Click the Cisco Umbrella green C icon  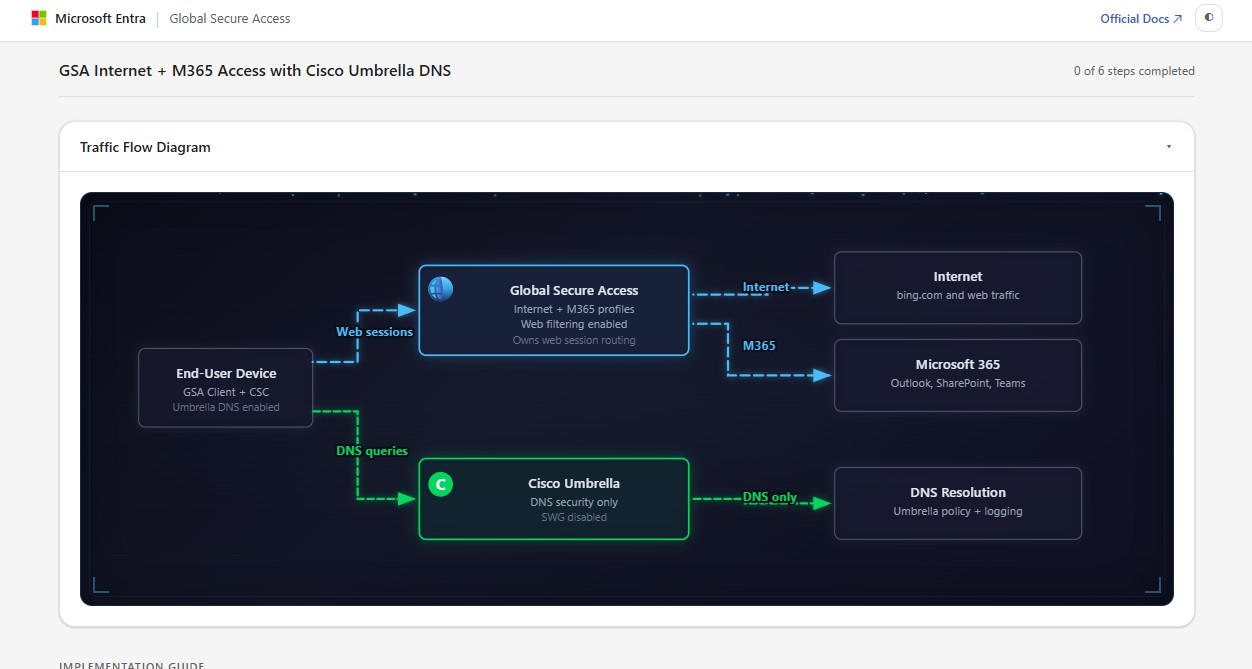point(440,485)
